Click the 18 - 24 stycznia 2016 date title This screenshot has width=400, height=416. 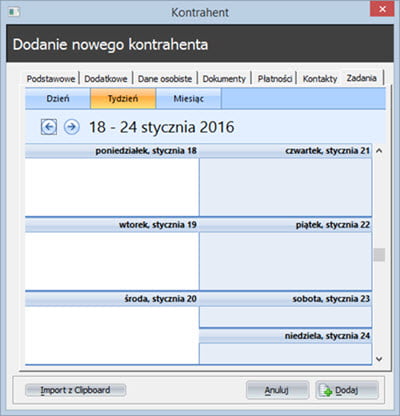(x=162, y=127)
